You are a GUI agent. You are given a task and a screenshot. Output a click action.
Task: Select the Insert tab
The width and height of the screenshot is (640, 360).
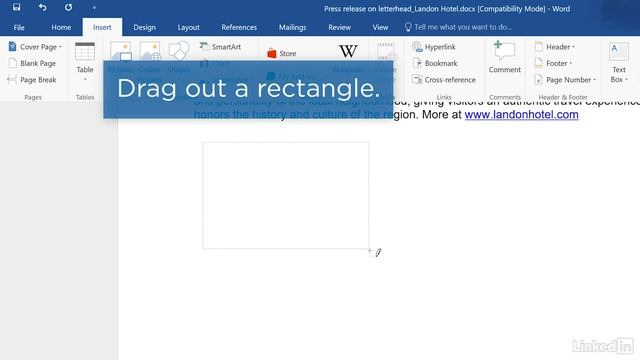pyautogui.click(x=102, y=27)
